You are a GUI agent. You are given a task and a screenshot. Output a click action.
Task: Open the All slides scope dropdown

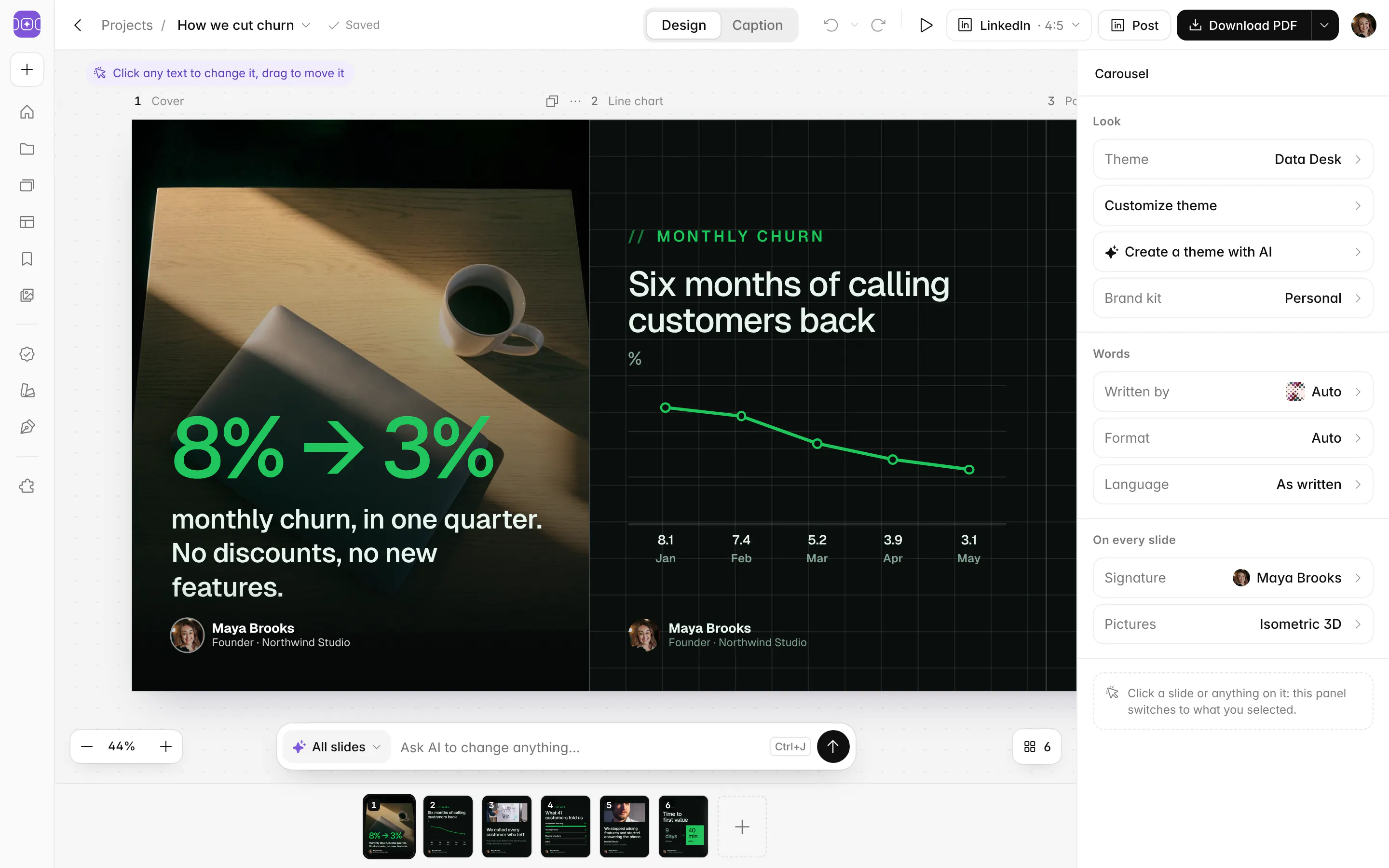pos(337,747)
